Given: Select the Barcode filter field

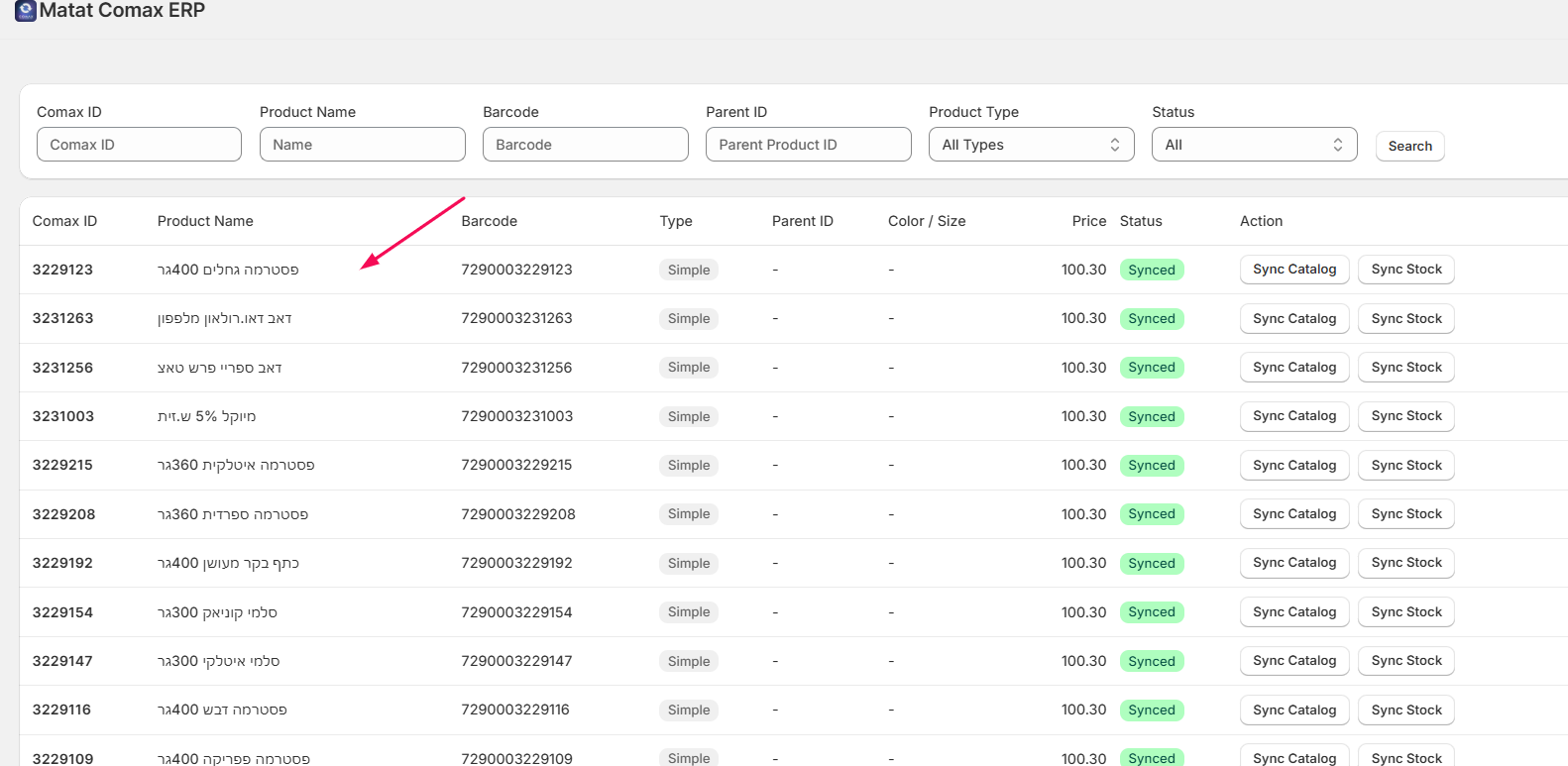Looking at the screenshot, I should coord(585,145).
